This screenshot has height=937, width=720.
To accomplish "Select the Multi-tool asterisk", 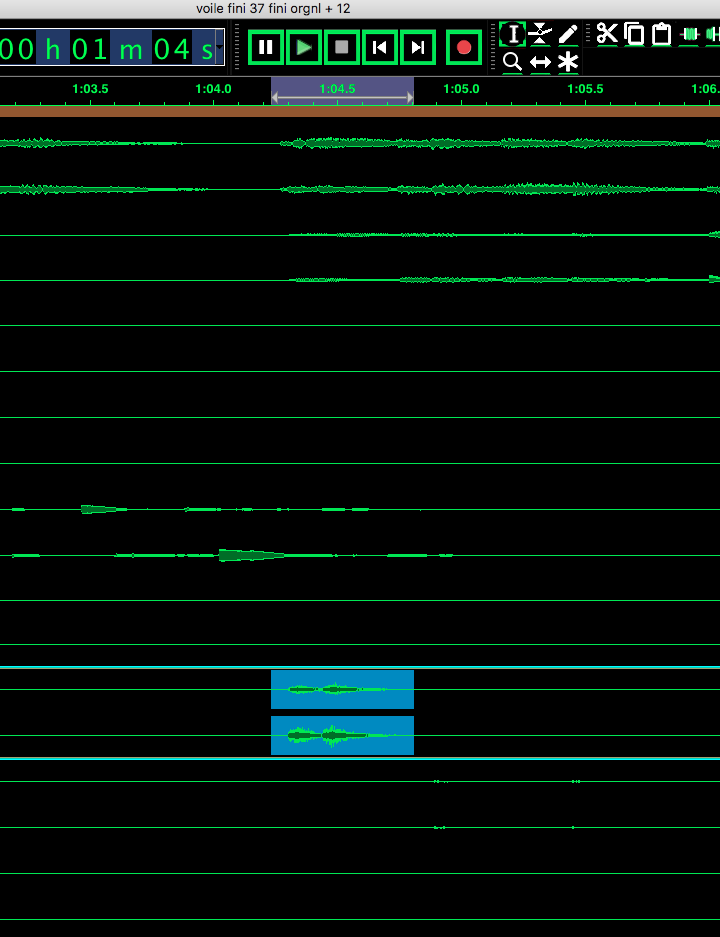I will (568, 62).
